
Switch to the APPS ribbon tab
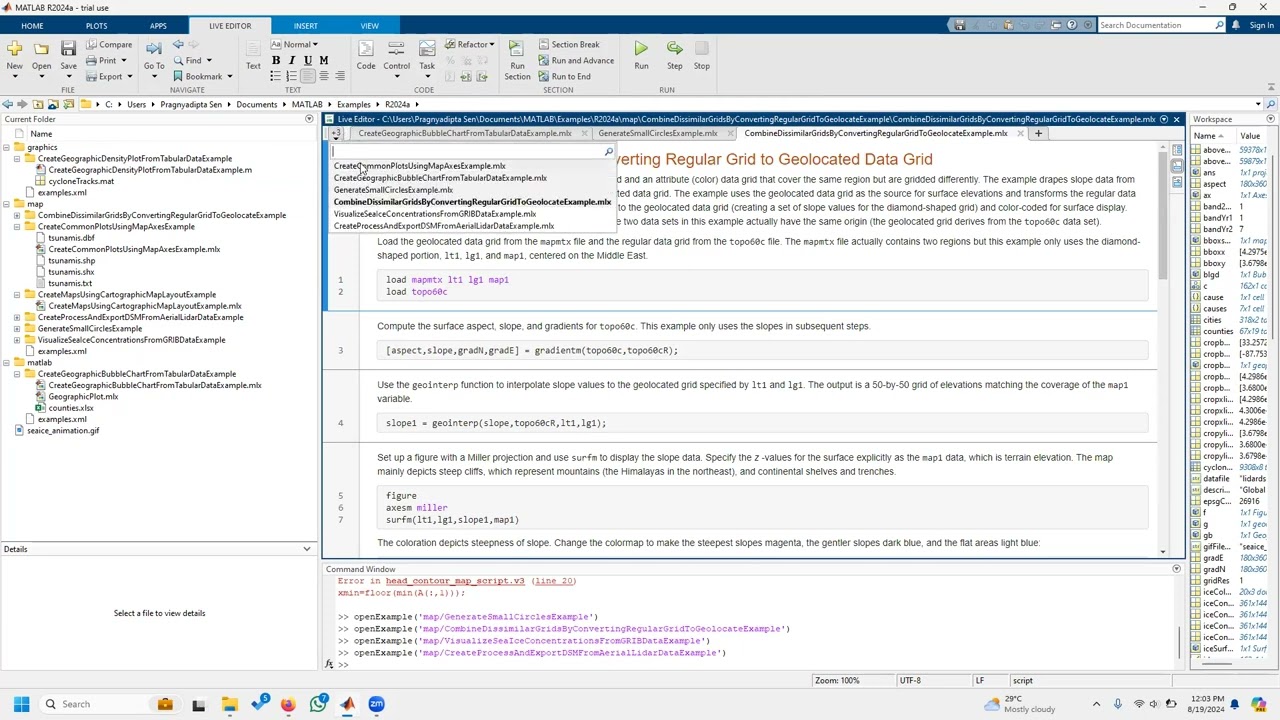pyautogui.click(x=158, y=25)
